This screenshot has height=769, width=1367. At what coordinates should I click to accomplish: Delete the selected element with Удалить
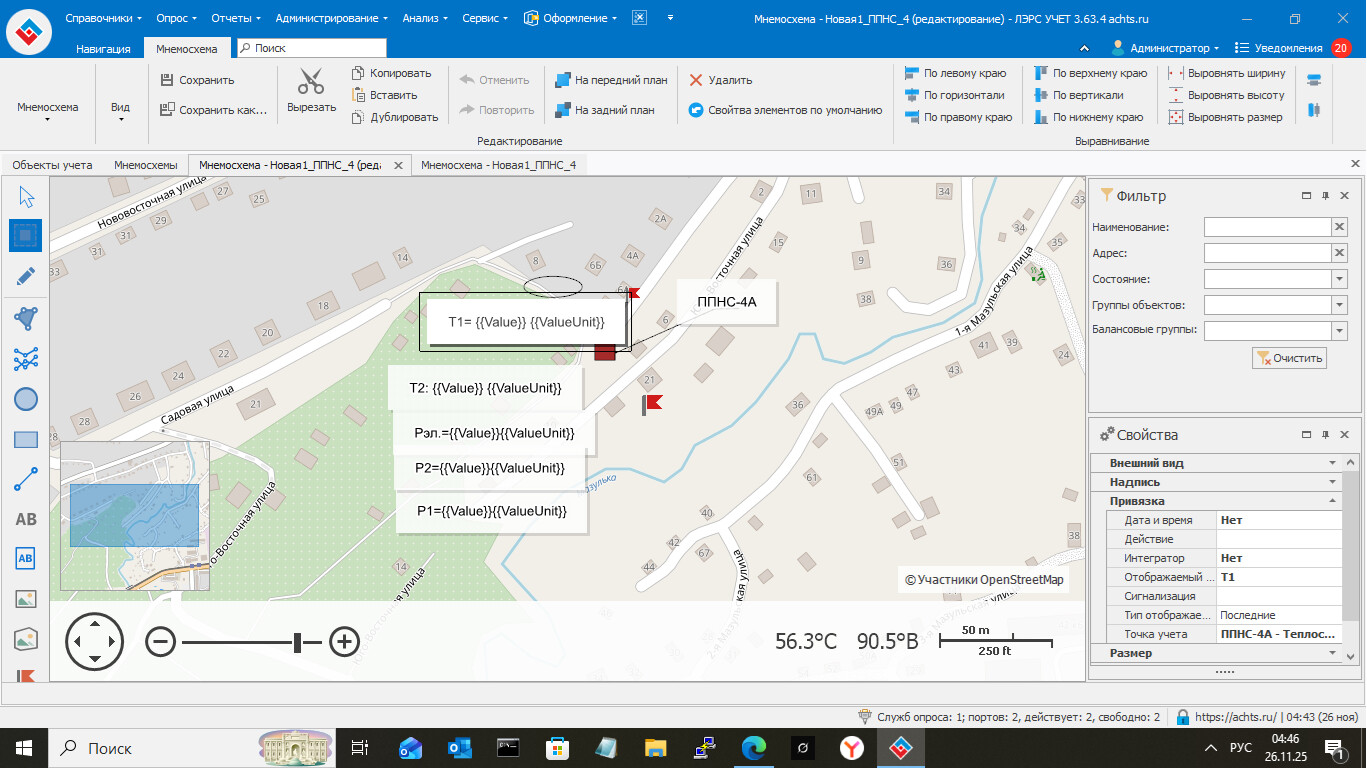click(720, 80)
